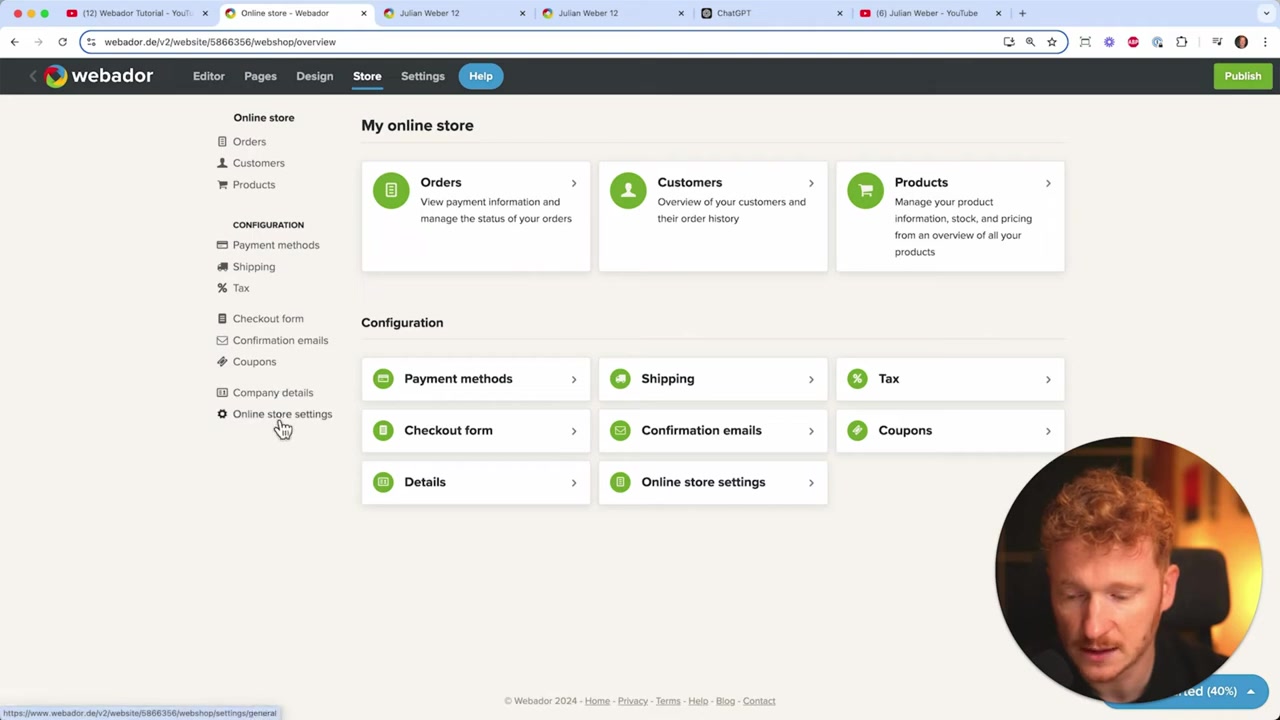Expand the getting started 40% progress panel
Viewport: 1280px width, 720px height.
coord(1250,691)
